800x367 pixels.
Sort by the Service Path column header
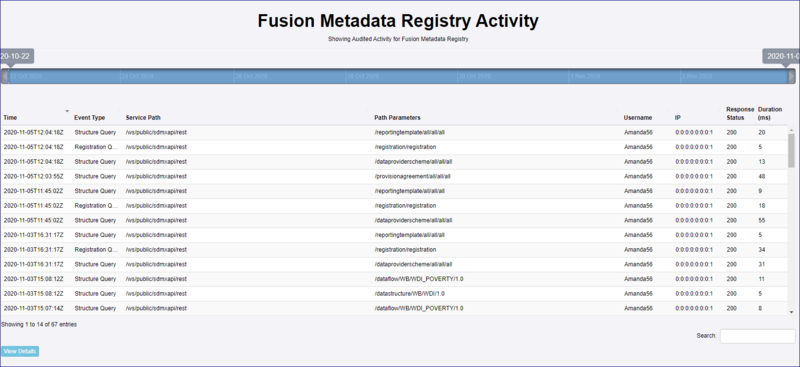[143, 117]
